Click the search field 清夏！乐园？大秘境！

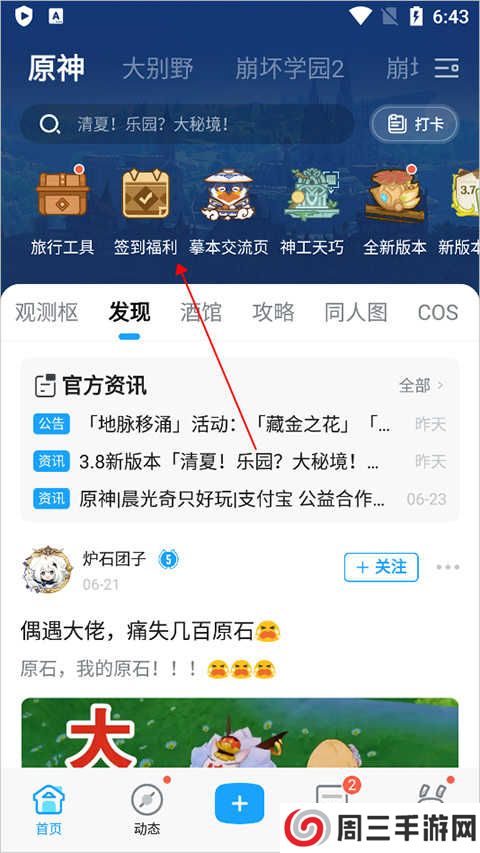click(x=187, y=125)
